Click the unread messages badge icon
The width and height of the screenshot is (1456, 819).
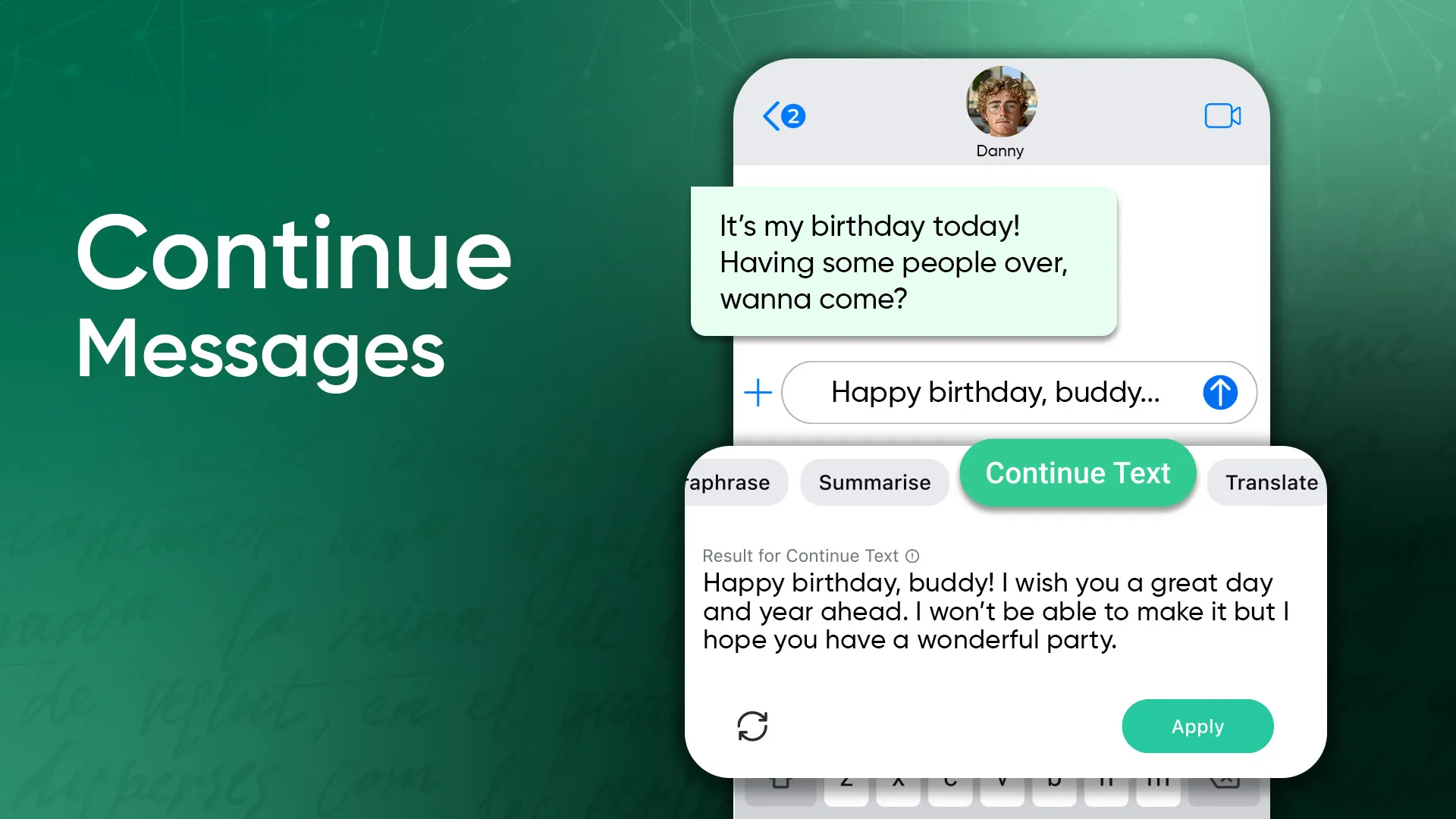click(795, 115)
